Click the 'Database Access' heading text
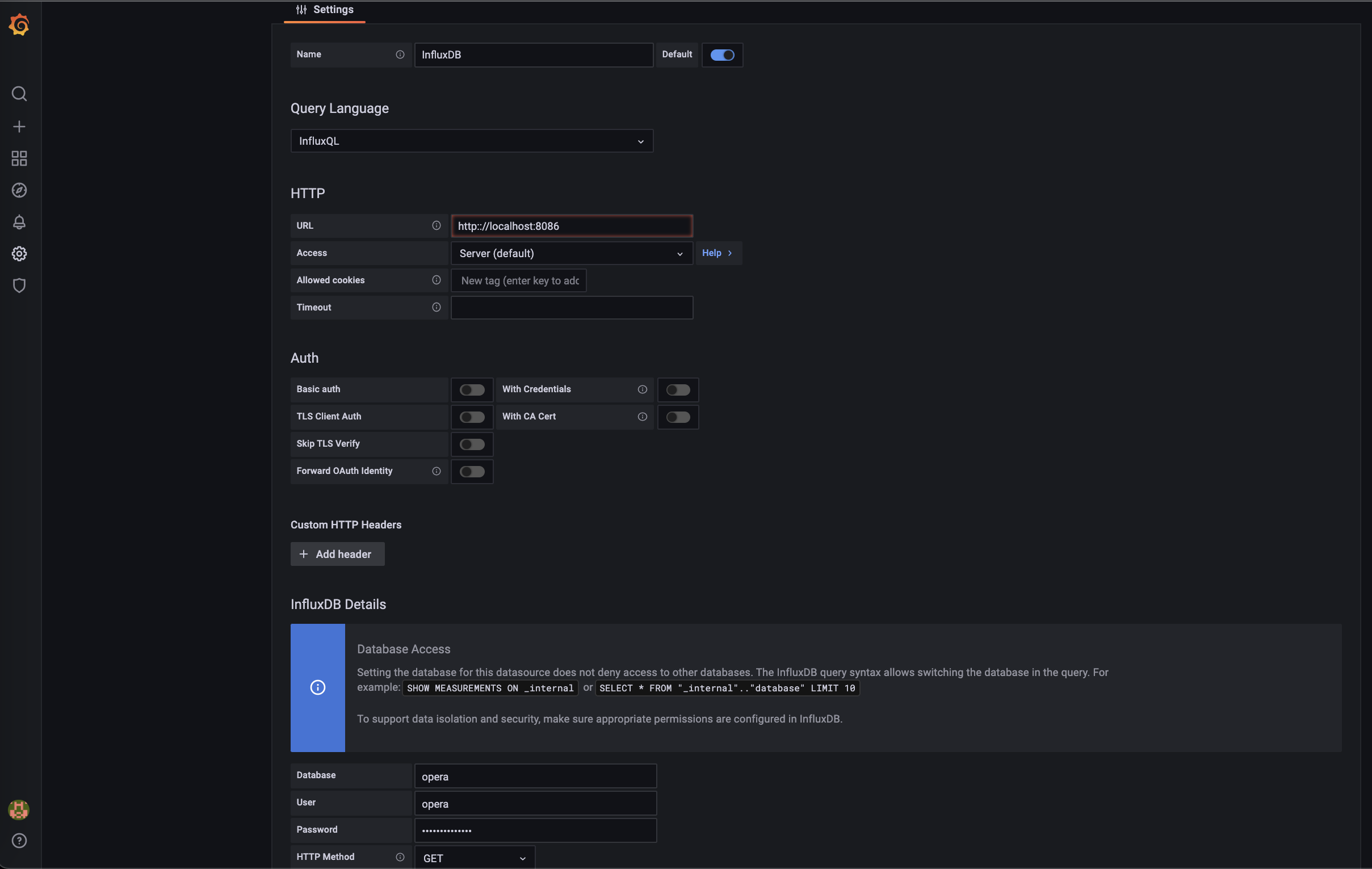This screenshot has width=1372, height=869. (x=404, y=649)
